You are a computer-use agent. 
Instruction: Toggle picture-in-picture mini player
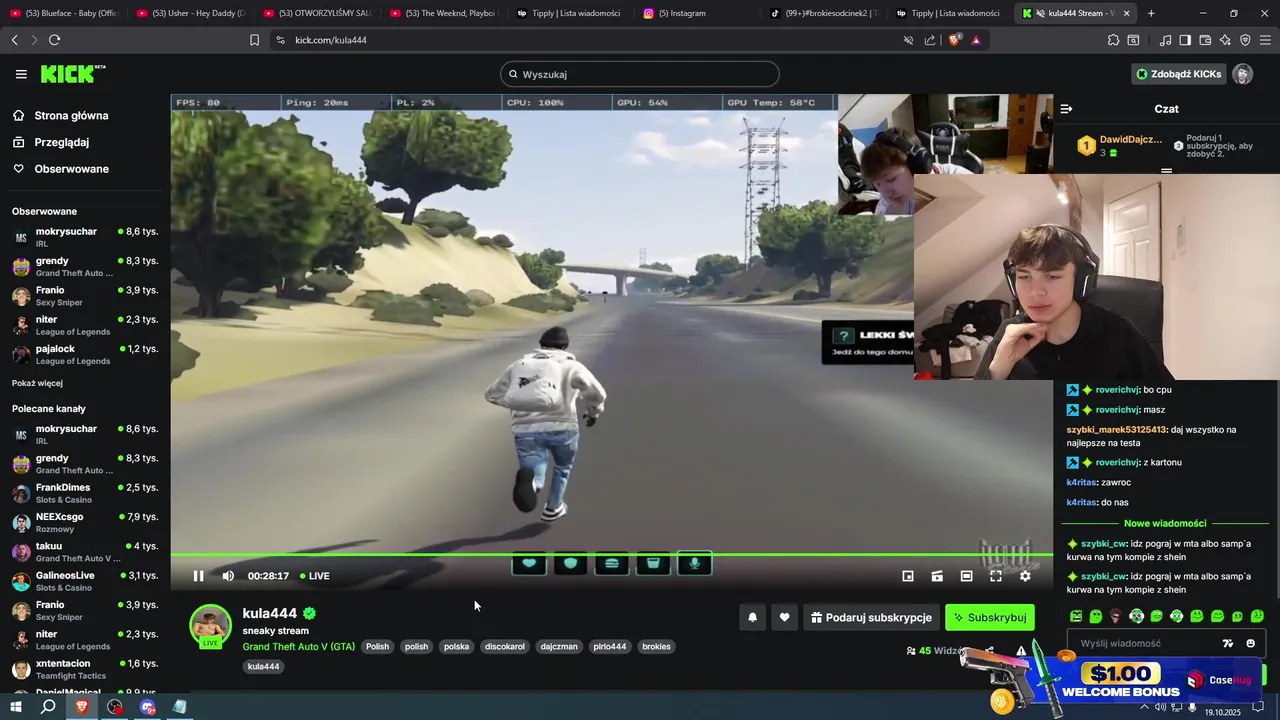tap(908, 576)
